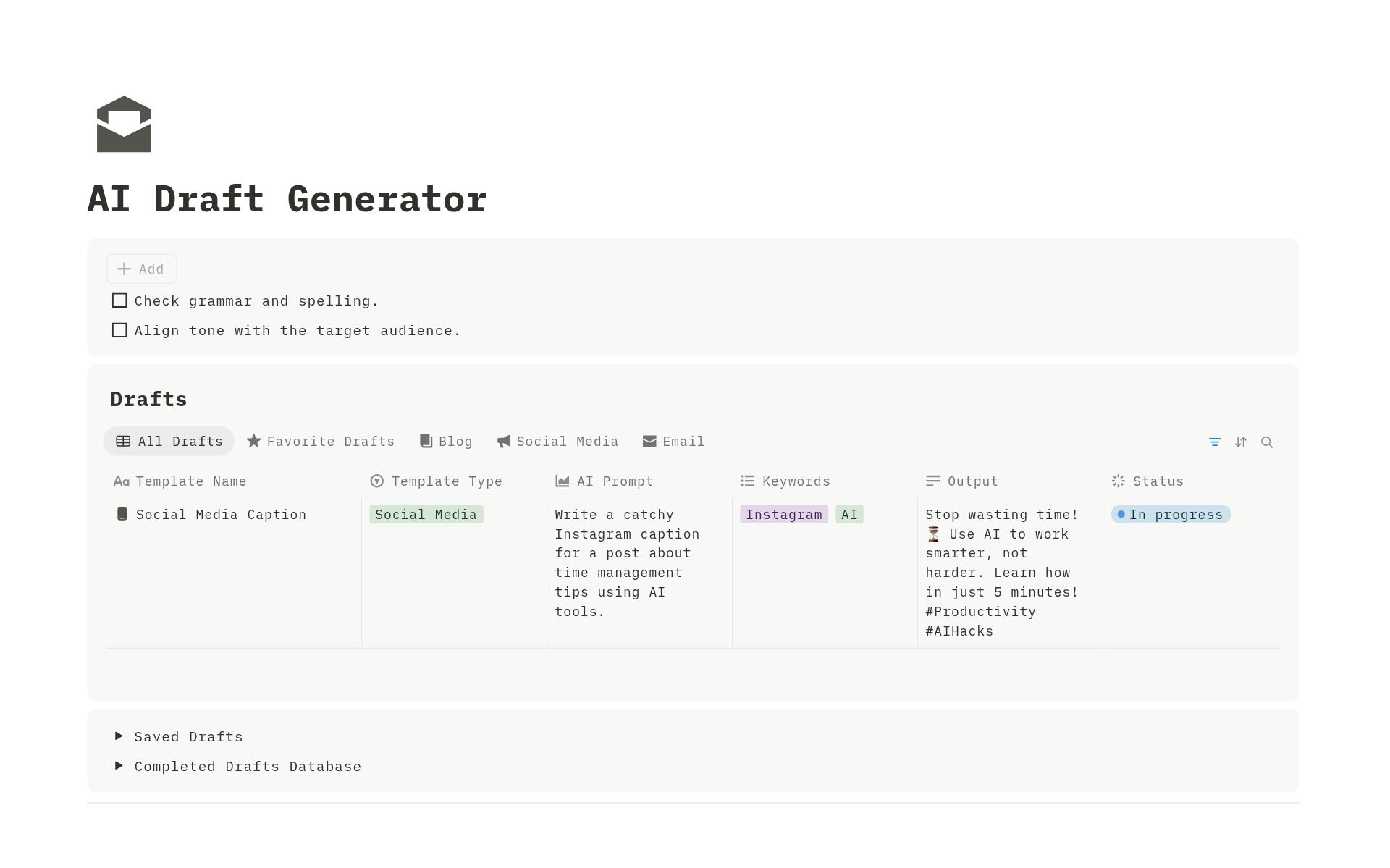Click the Status column header
The height and width of the screenshot is (868, 1390).
1147,481
